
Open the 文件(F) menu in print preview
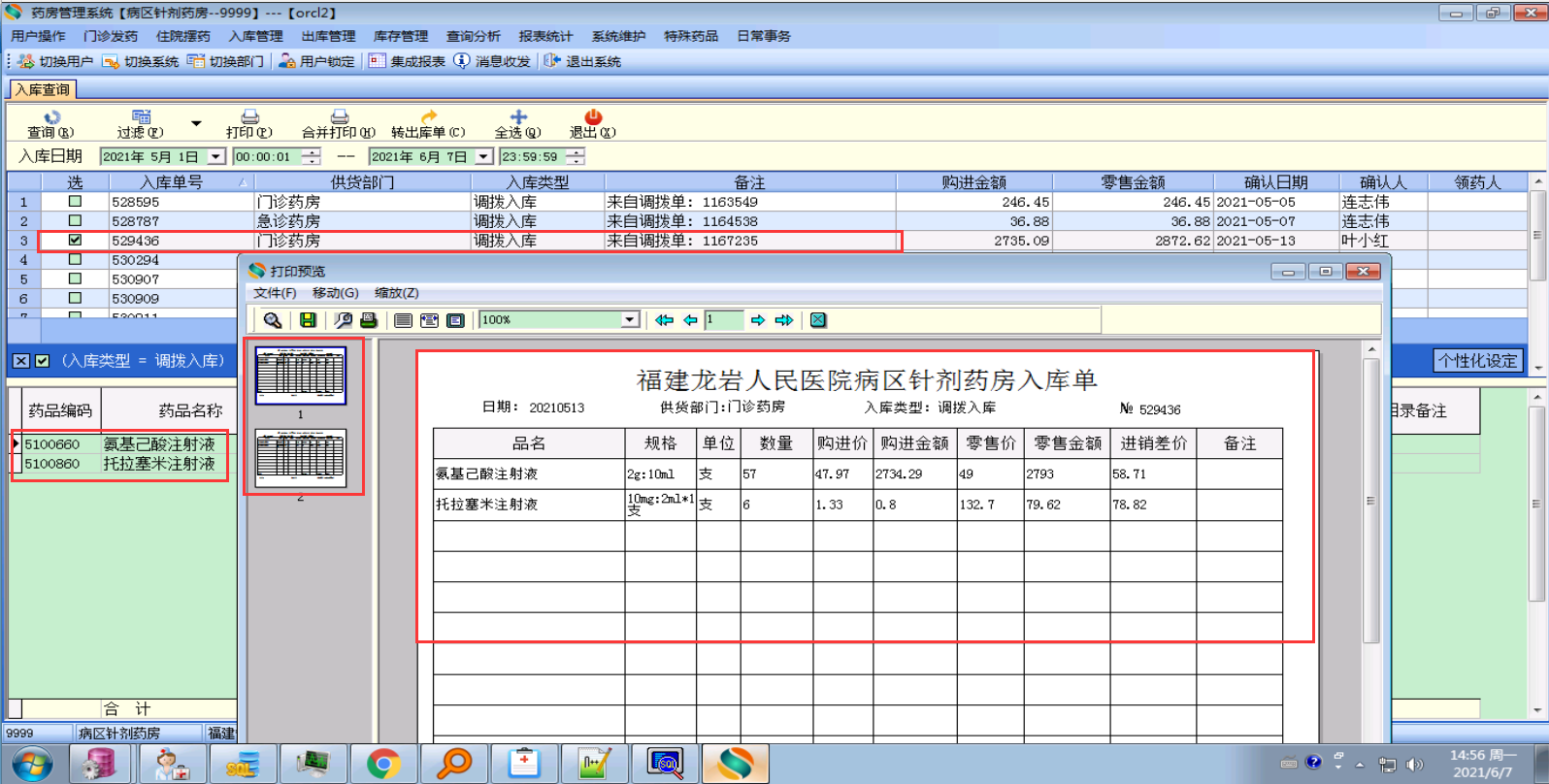275,293
